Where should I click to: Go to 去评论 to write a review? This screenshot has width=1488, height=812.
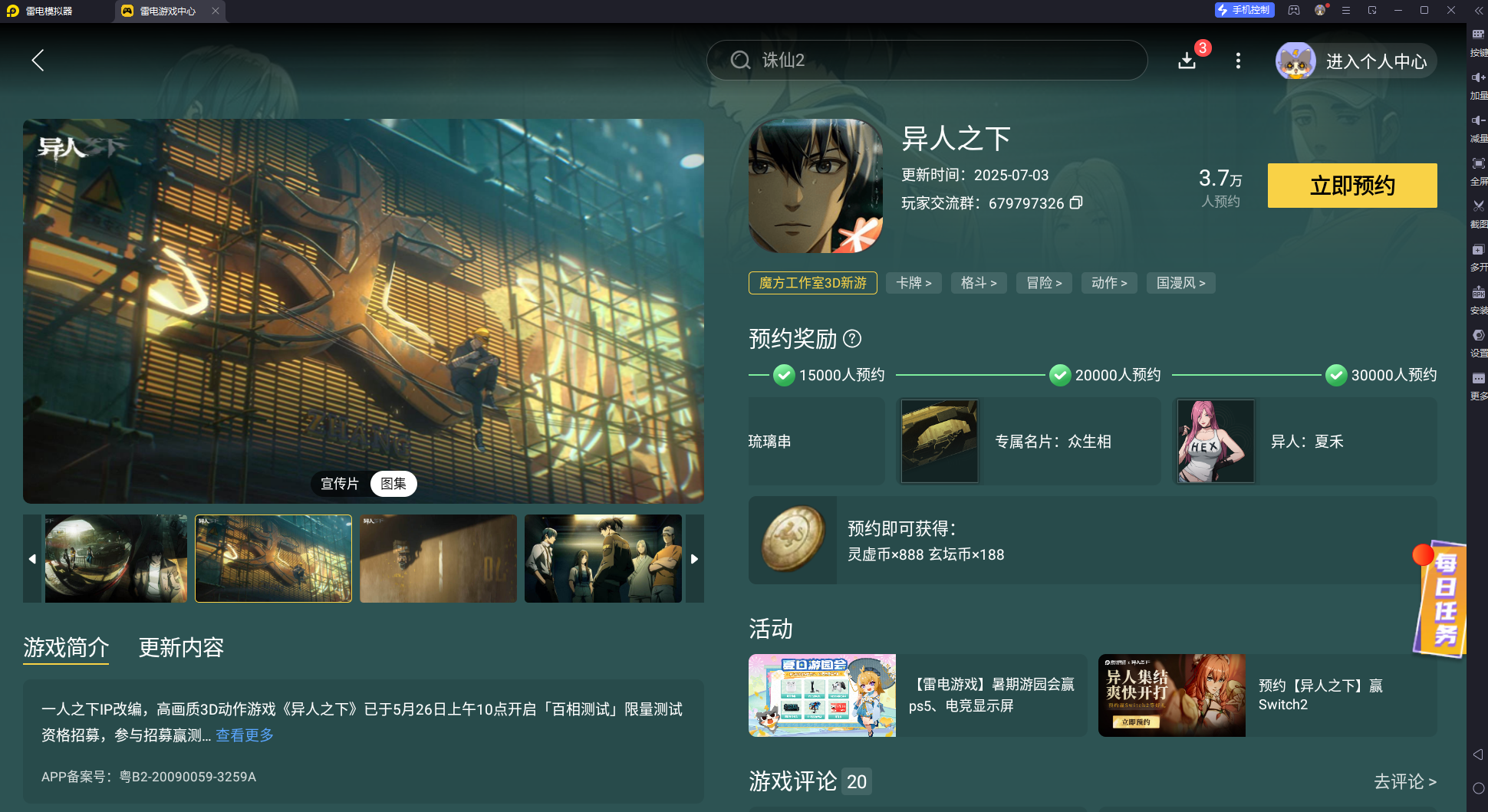pyautogui.click(x=1405, y=781)
